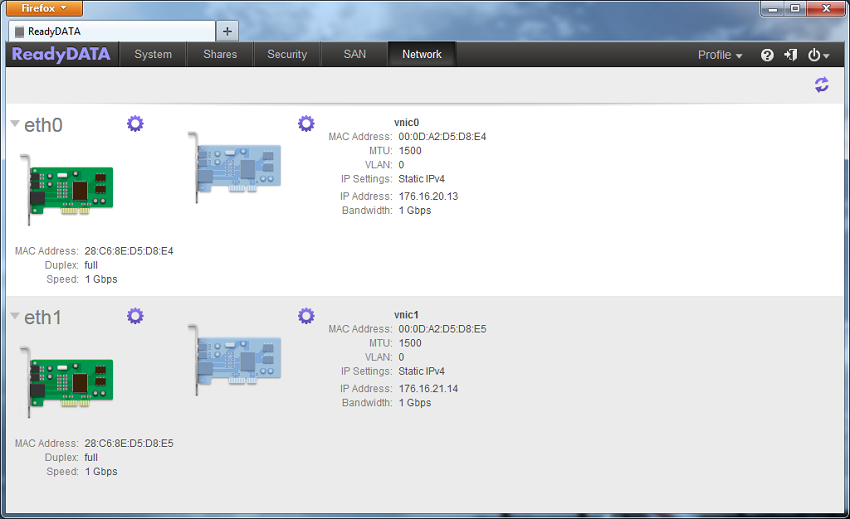
Task: Open the vnic1 settings gear
Action: pos(306,316)
